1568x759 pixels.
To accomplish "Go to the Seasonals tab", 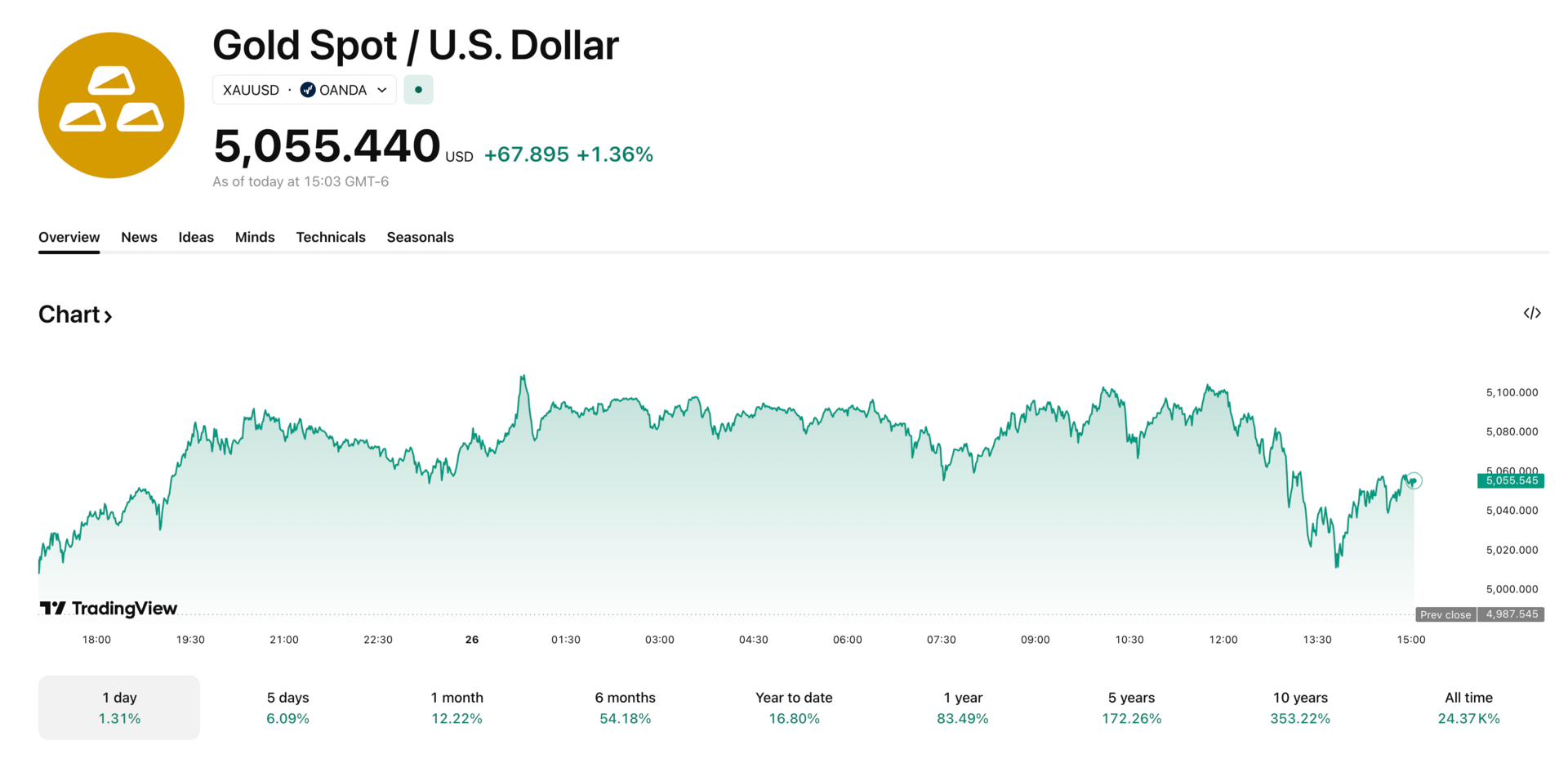I will click(x=420, y=238).
